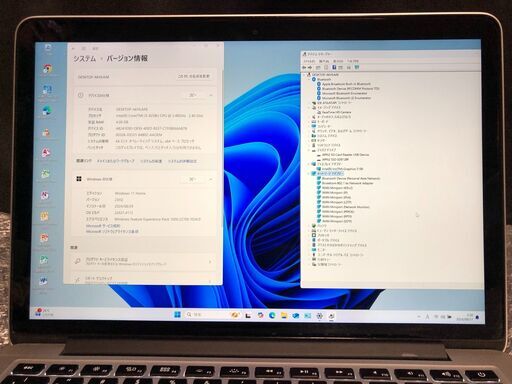The image size is (512, 384).
Task: Select 記憶域コントローラー category
Action: 329,264
